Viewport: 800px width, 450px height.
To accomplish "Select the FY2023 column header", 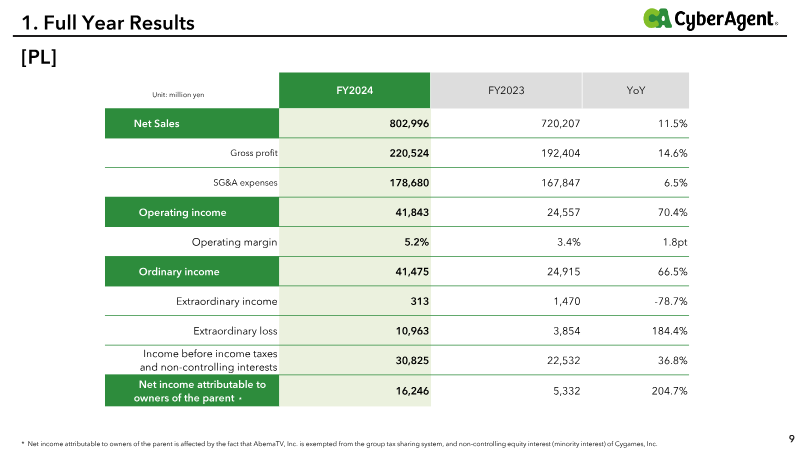I will pos(506,90).
